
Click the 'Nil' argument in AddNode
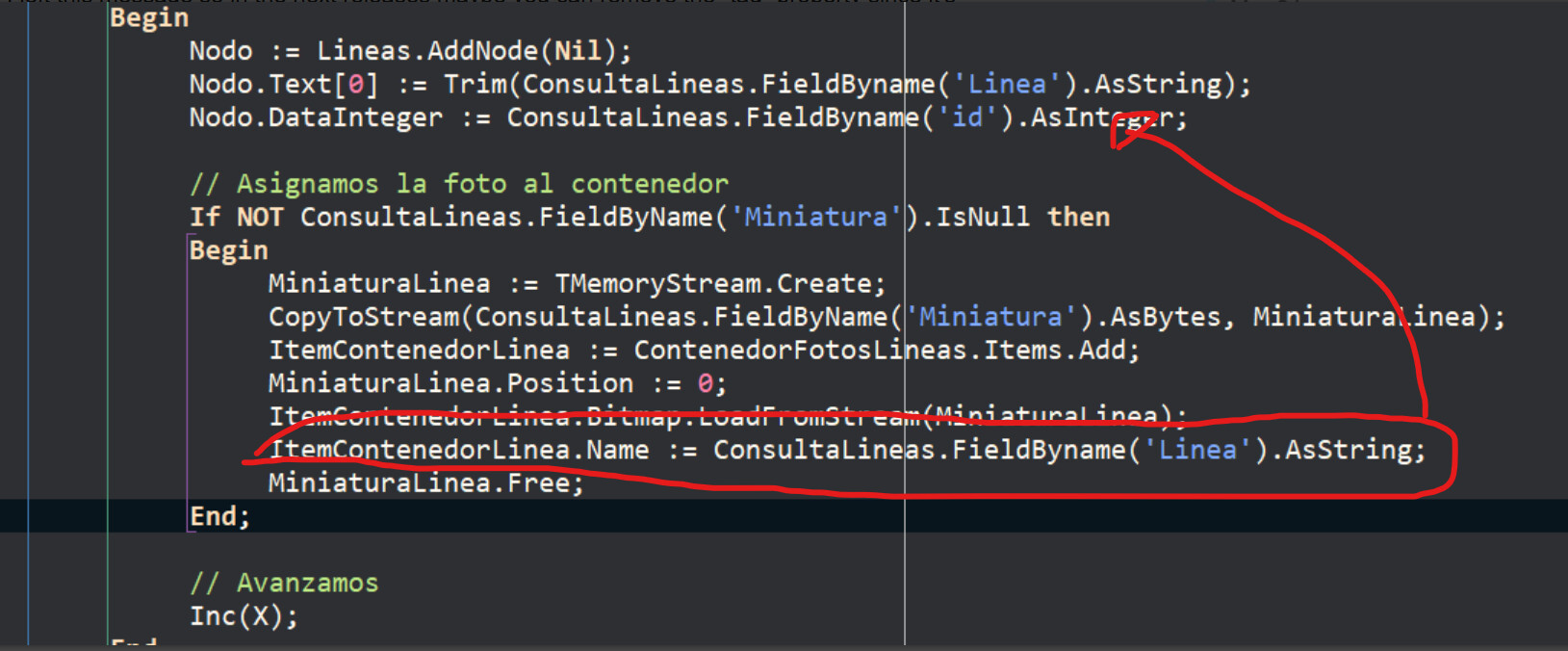click(x=578, y=51)
